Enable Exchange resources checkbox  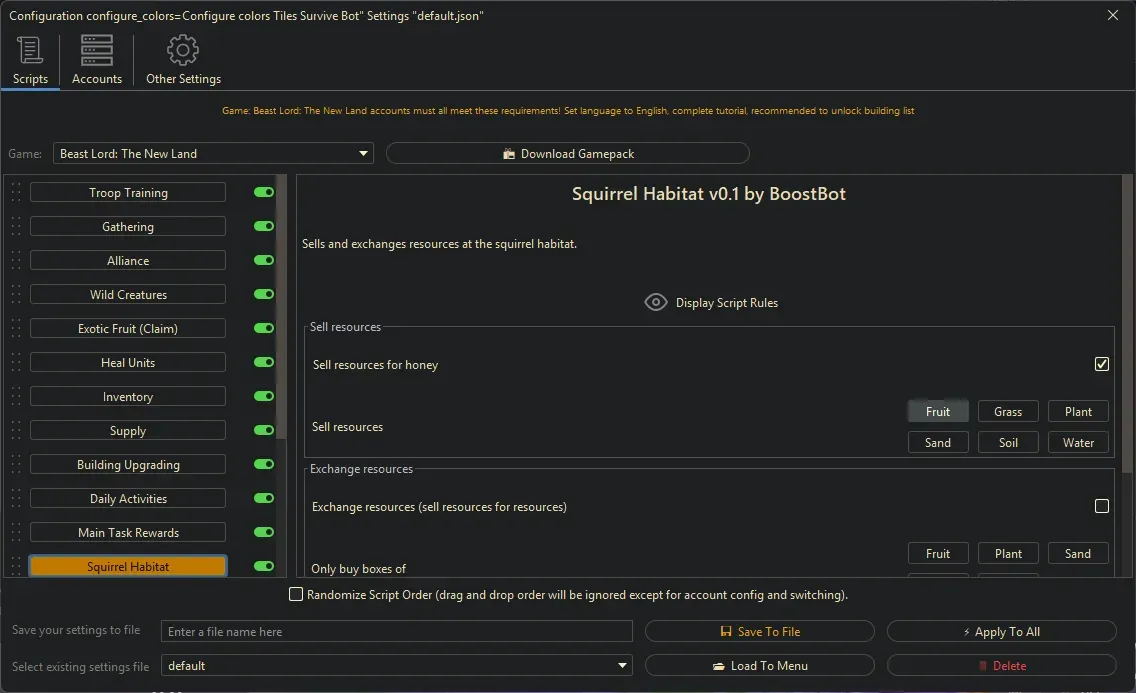(x=1101, y=507)
